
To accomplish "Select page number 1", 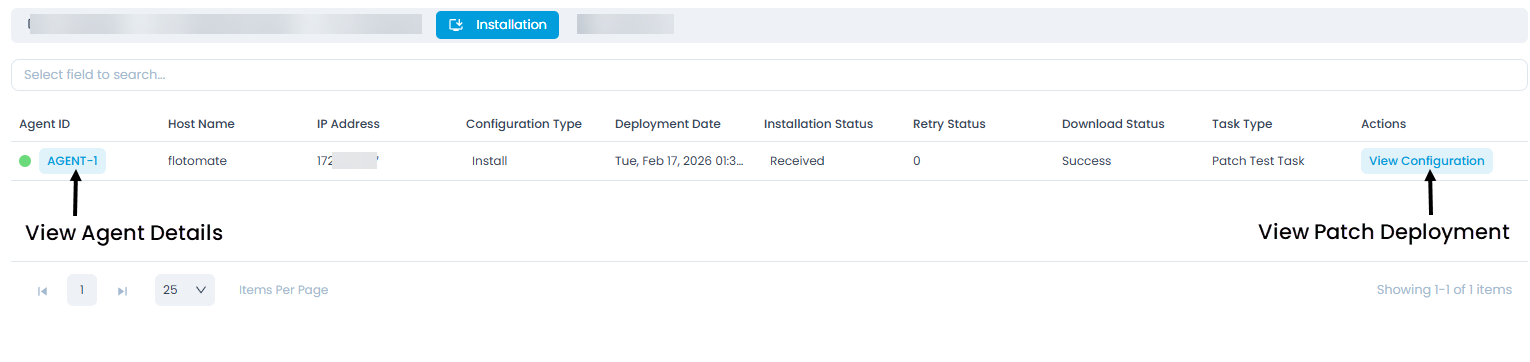I will (82, 290).
